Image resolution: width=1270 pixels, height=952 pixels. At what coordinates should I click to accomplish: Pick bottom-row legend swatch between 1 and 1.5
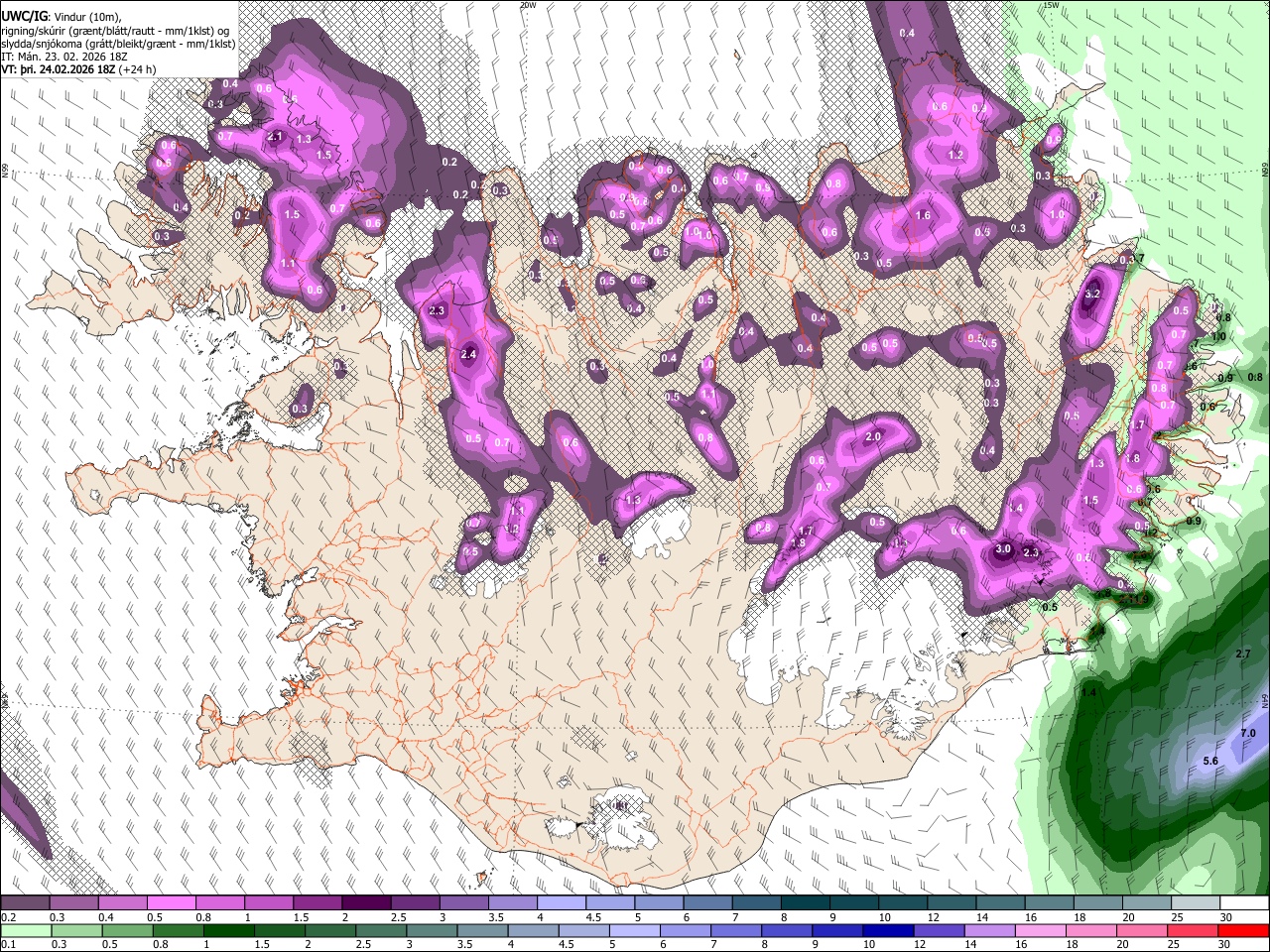pyautogui.click(x=229, y=931)
